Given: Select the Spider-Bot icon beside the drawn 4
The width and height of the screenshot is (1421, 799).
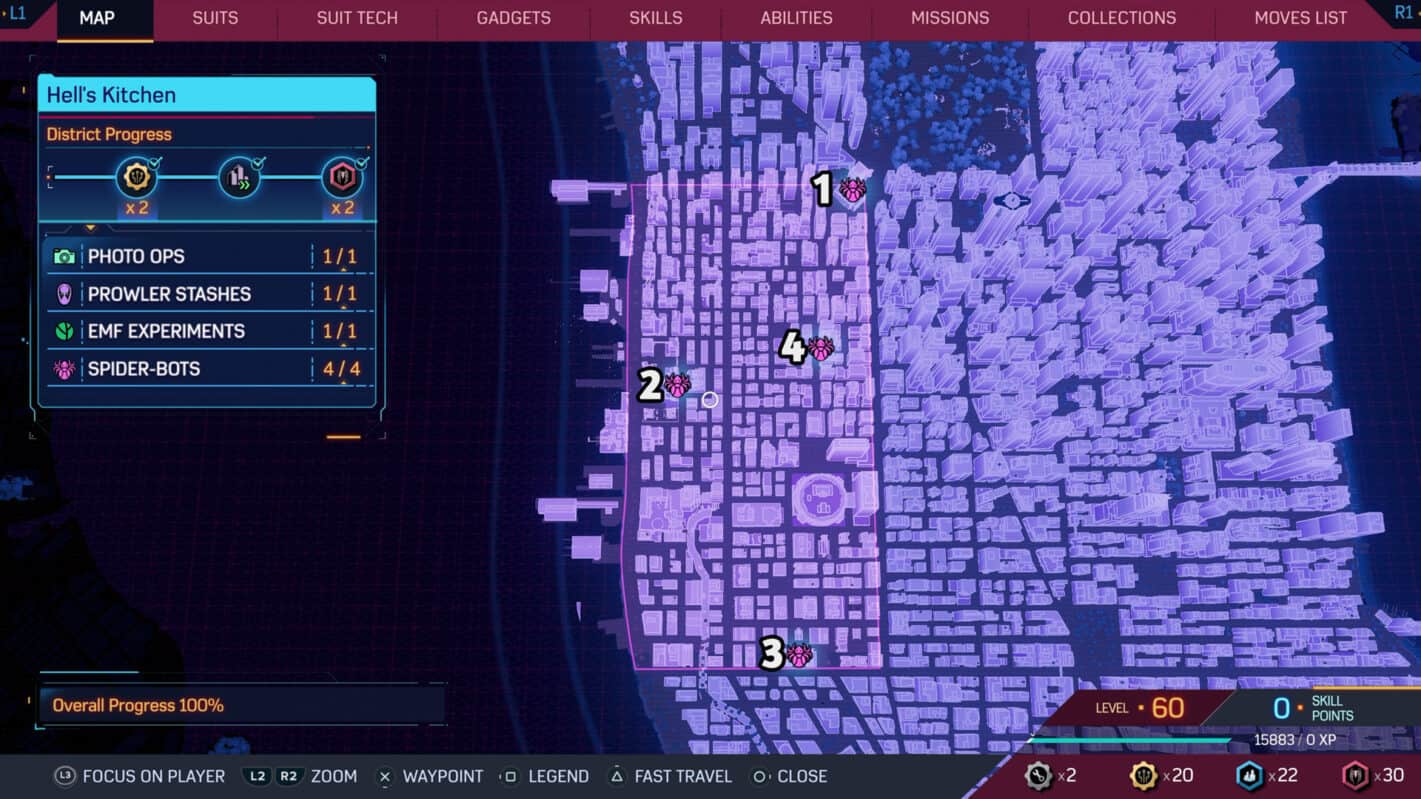Looking at the screenshot, I should pos(821,348).
